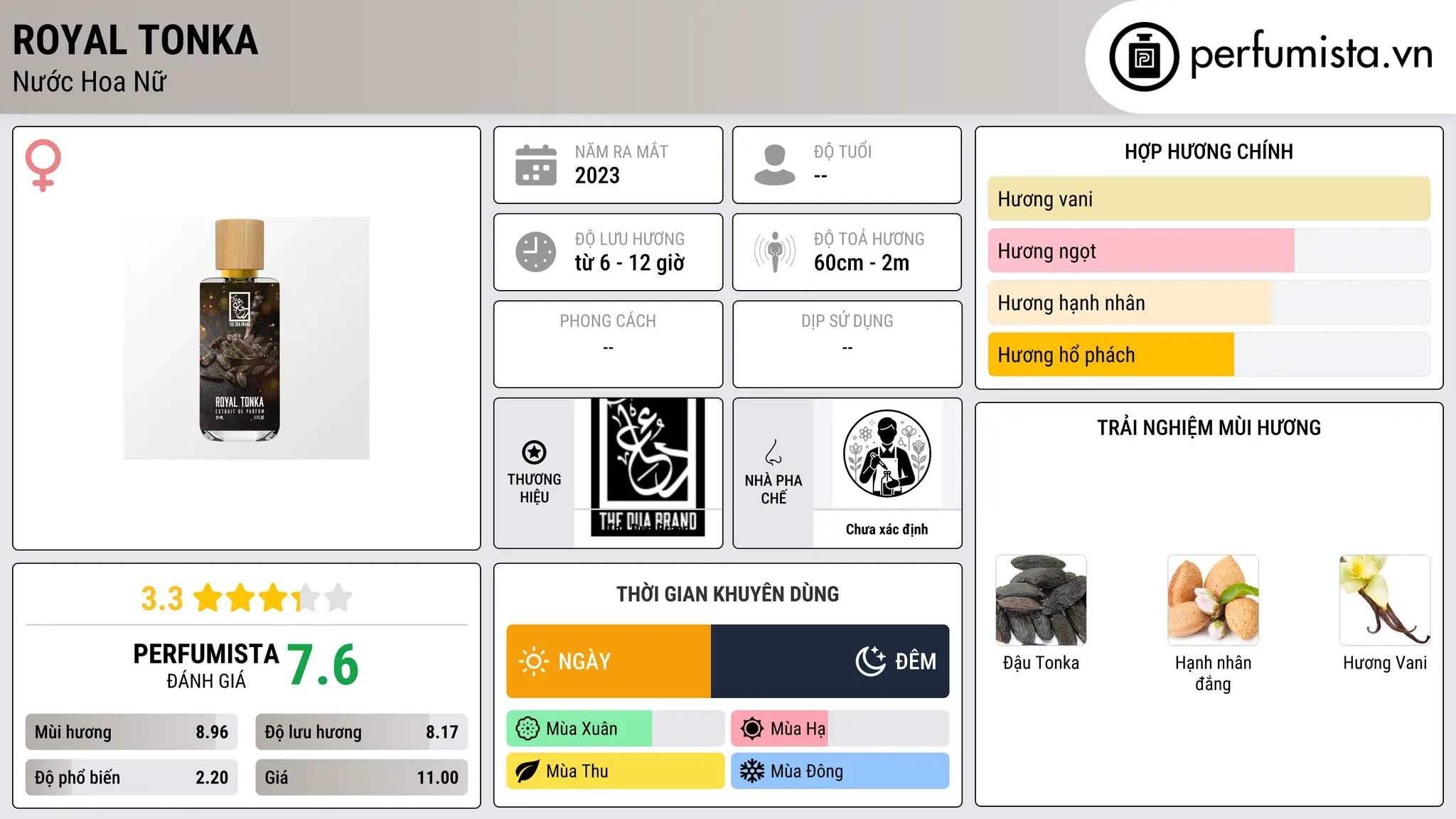
Task: Click the first gold star in the rating
Action: (208, 598)
